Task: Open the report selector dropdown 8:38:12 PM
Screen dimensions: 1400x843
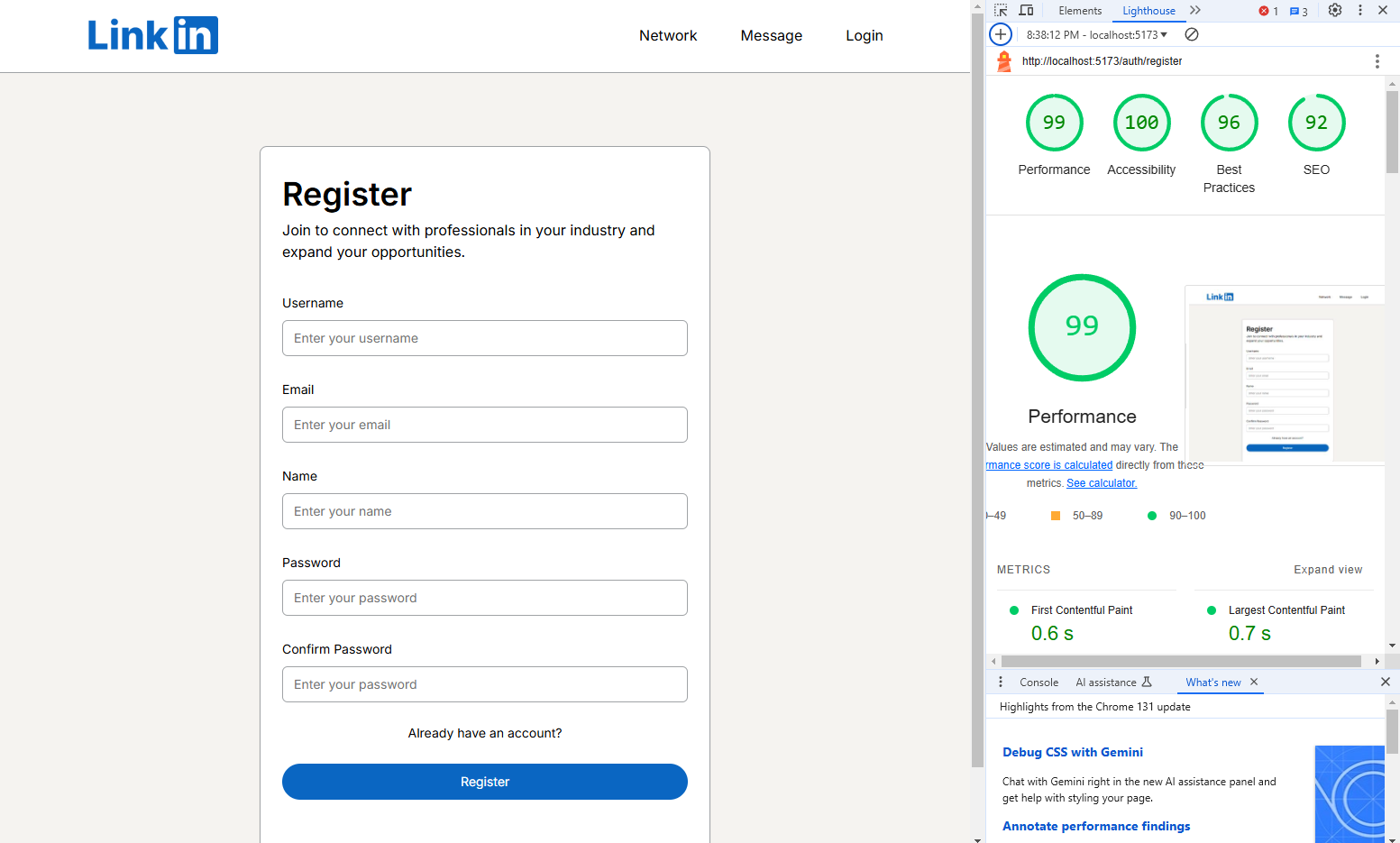Action: pos(1096,34)
